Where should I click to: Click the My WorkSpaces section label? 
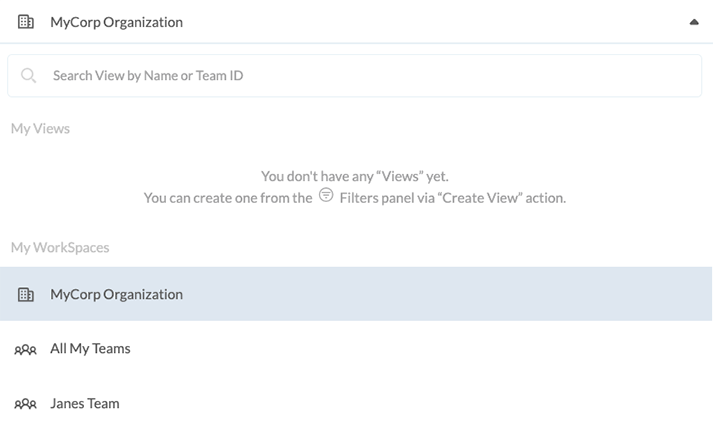coord(60,247)
